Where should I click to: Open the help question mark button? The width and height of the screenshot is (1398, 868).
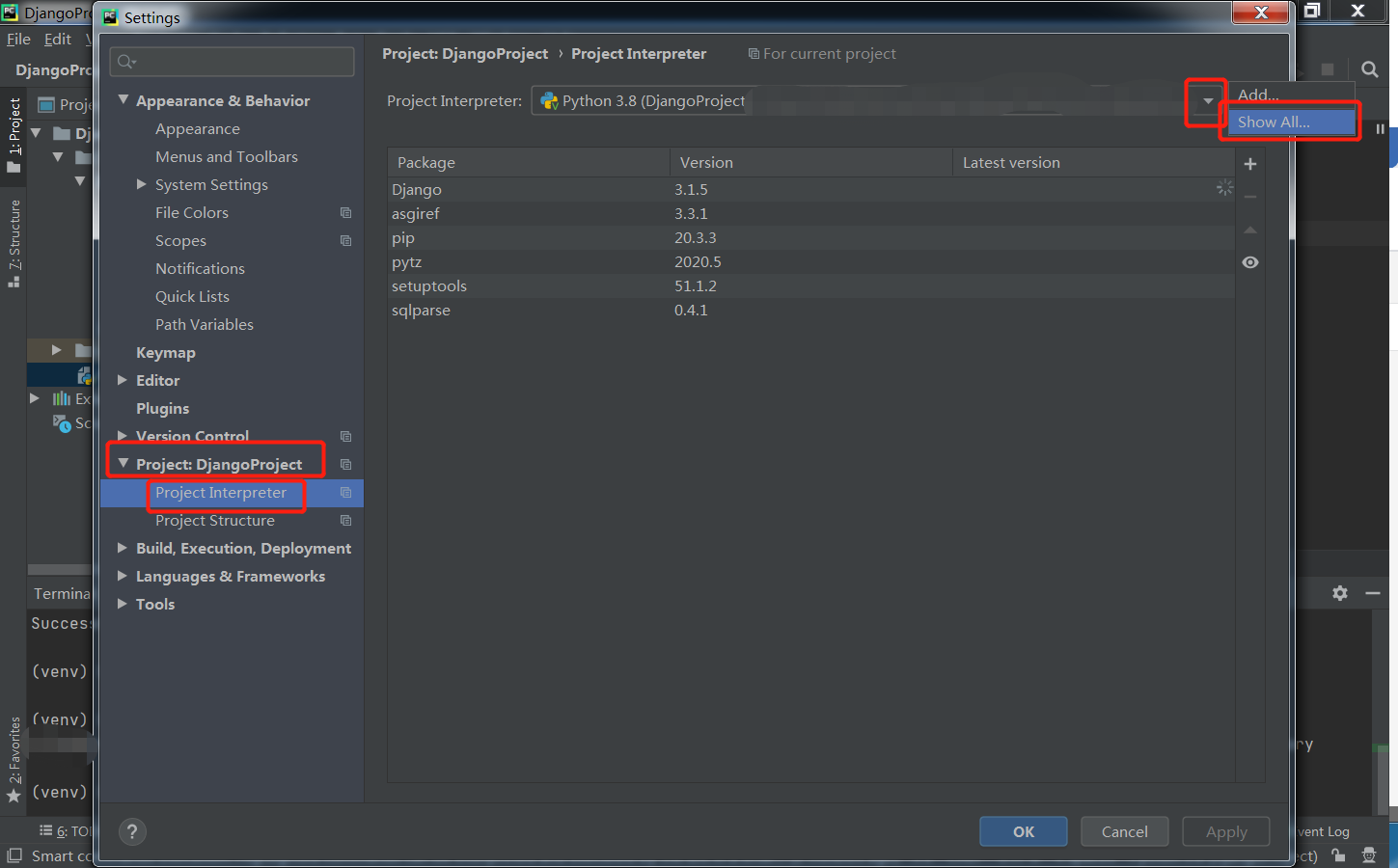(132, 831)
